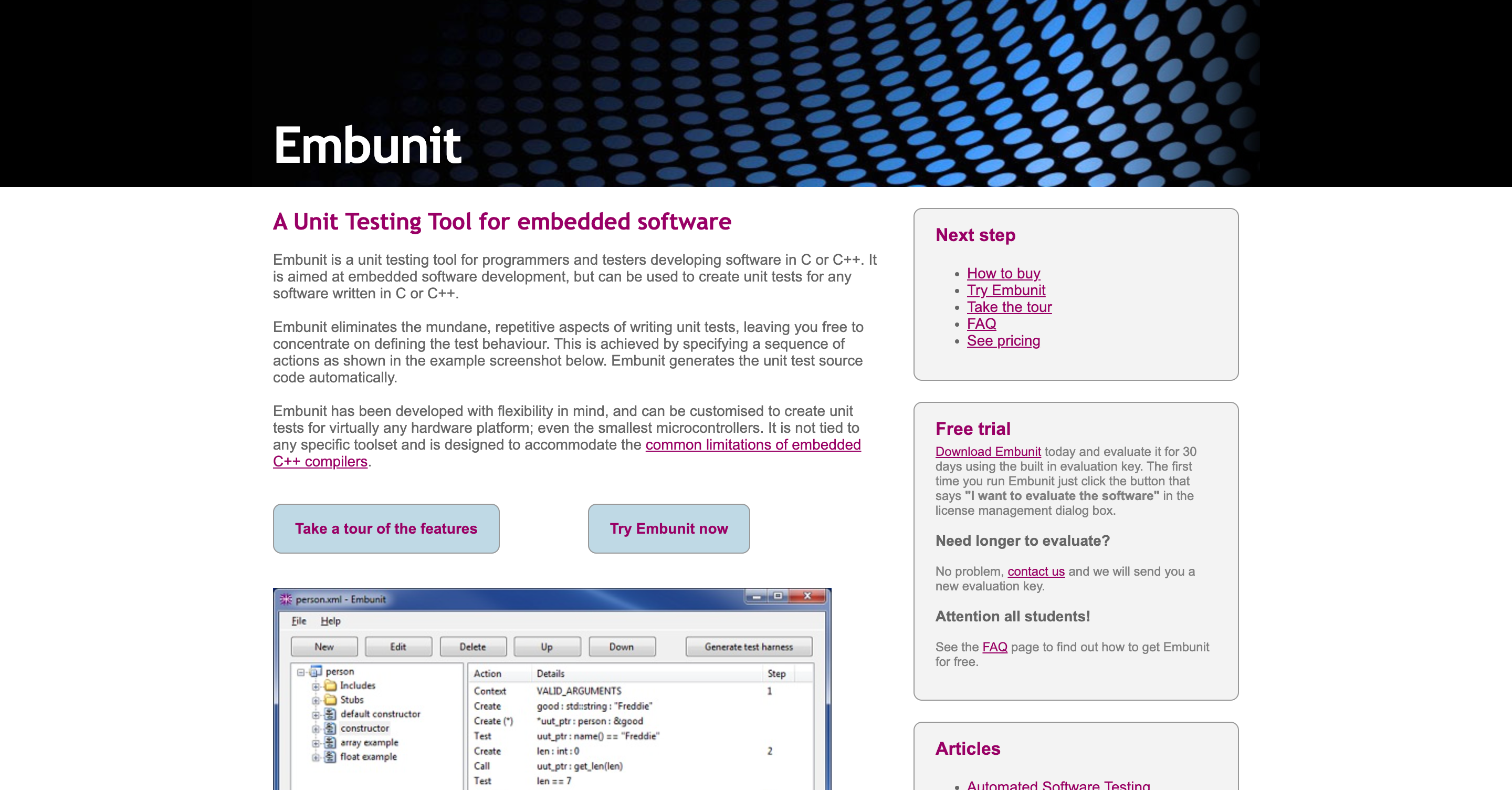Visit the FAQ link under Next step
1512x790 pixels.
[981, 324]
